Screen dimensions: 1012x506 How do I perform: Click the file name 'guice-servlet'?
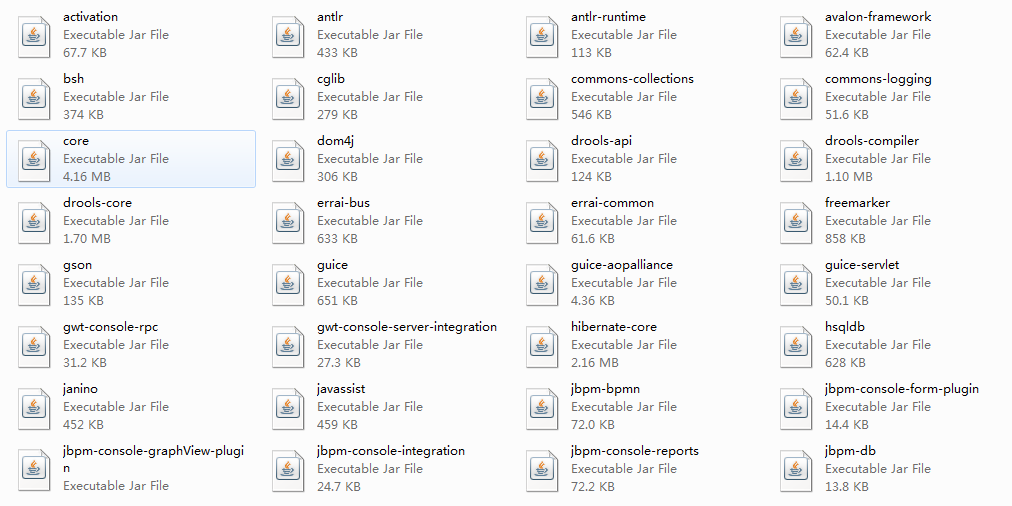pos(862,265)
